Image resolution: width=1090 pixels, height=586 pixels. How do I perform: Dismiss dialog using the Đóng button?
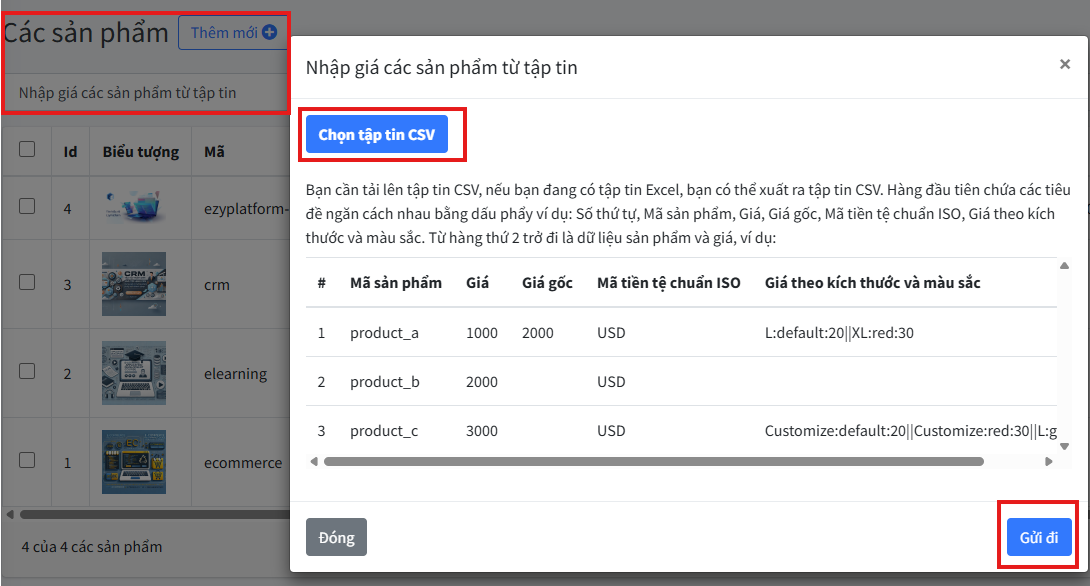coord(336,537)
